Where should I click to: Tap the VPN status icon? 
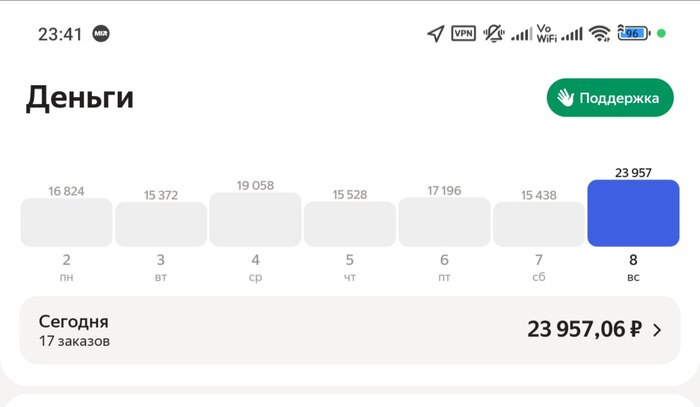(463, 33)
